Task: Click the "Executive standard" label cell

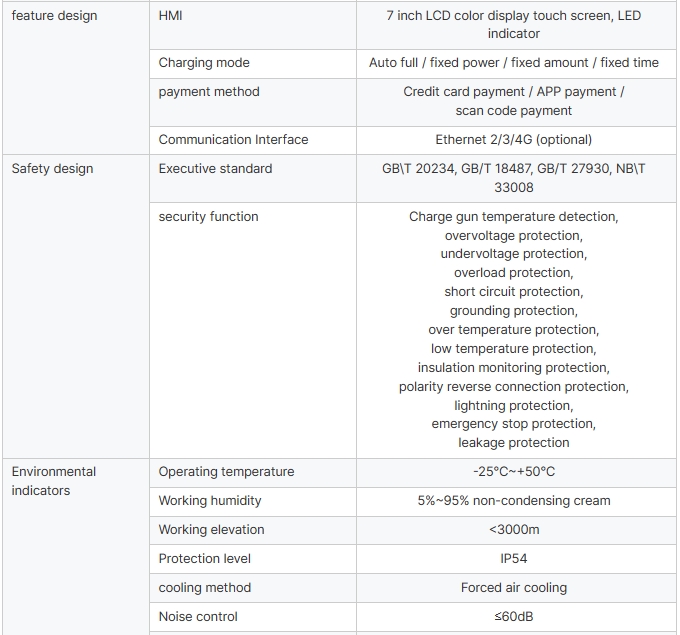Action: (x=215, y=169)
